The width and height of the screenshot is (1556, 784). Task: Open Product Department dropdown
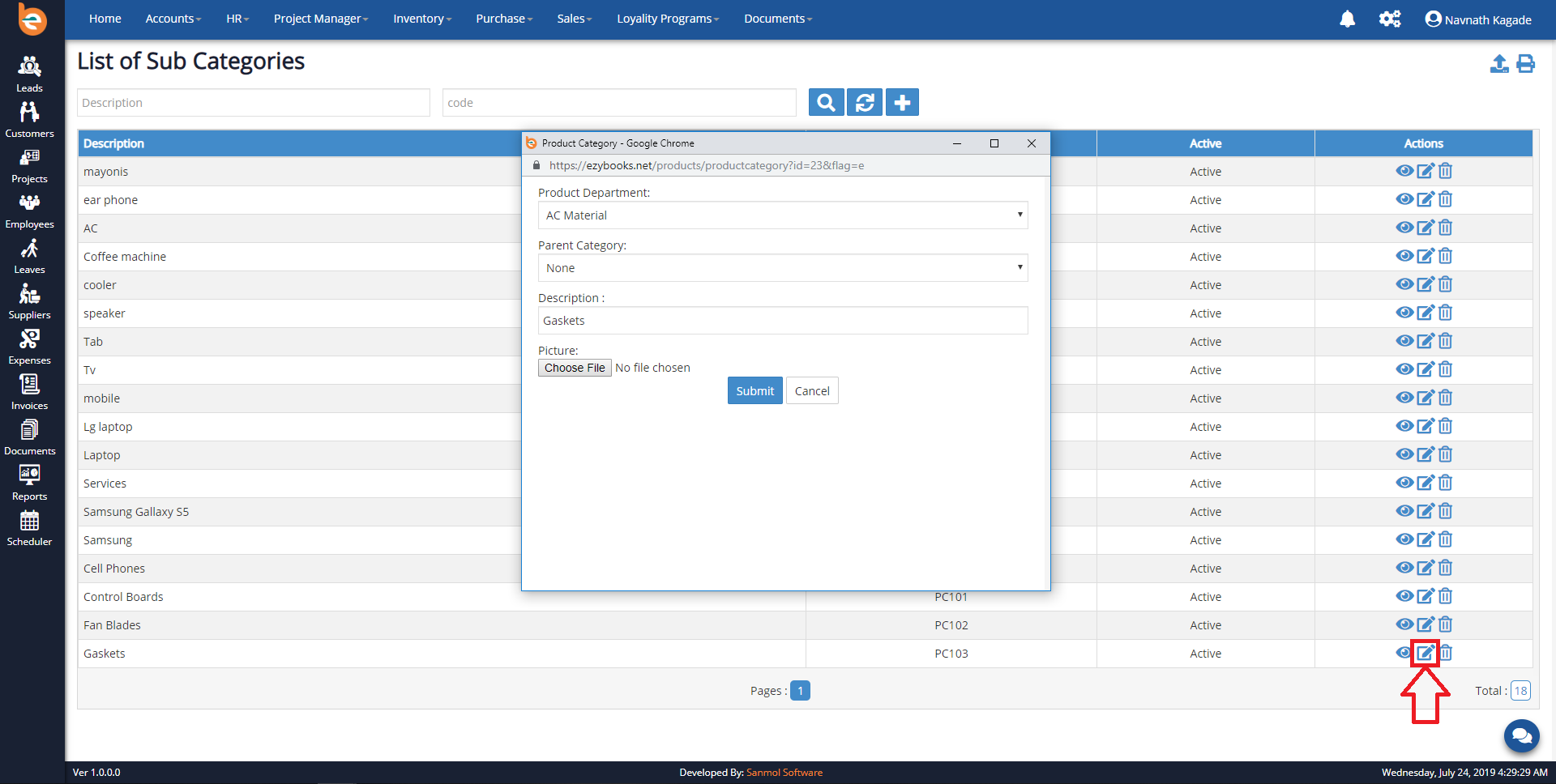point(783,215)
